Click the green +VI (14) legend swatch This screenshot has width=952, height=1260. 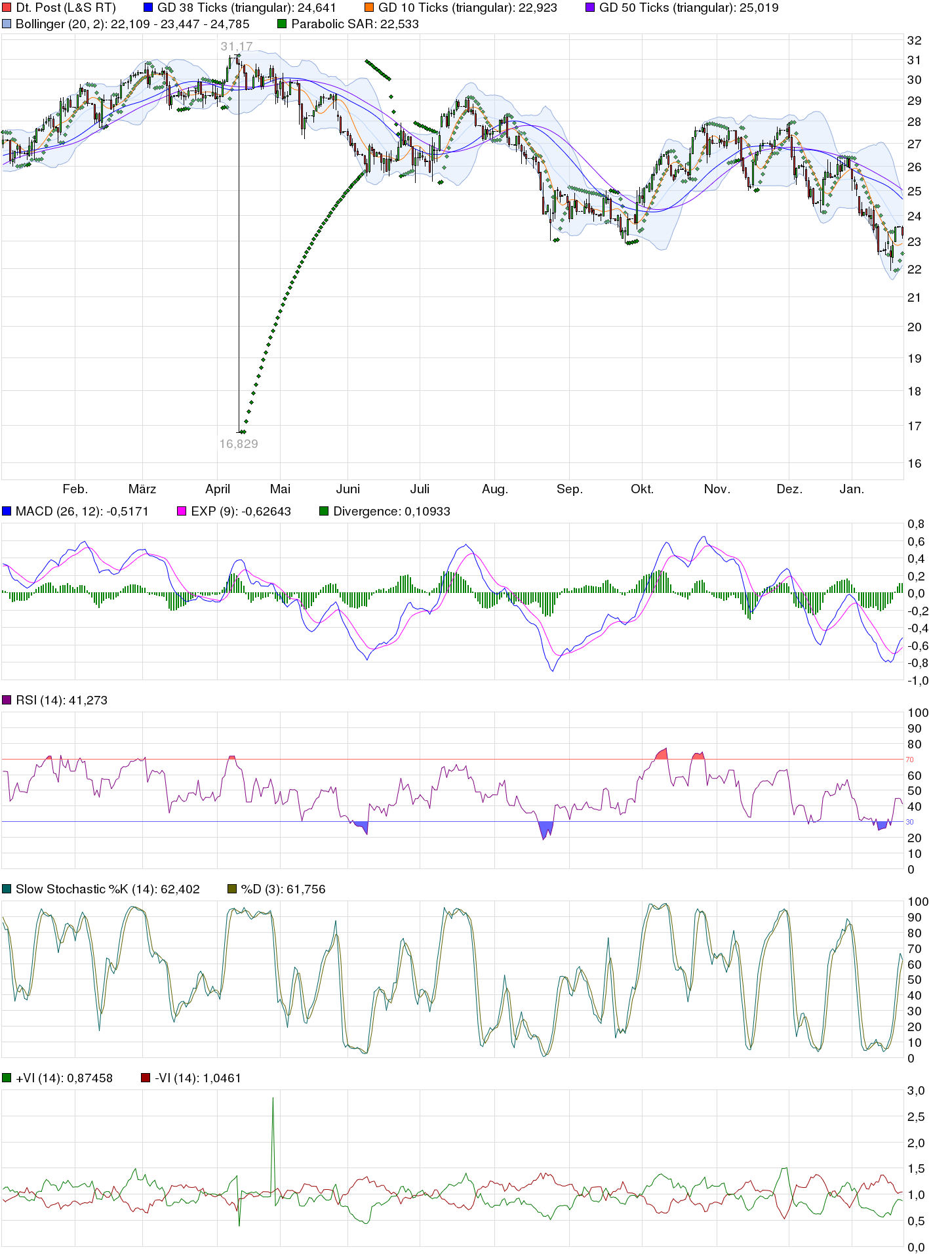(x=7, y=1078)
